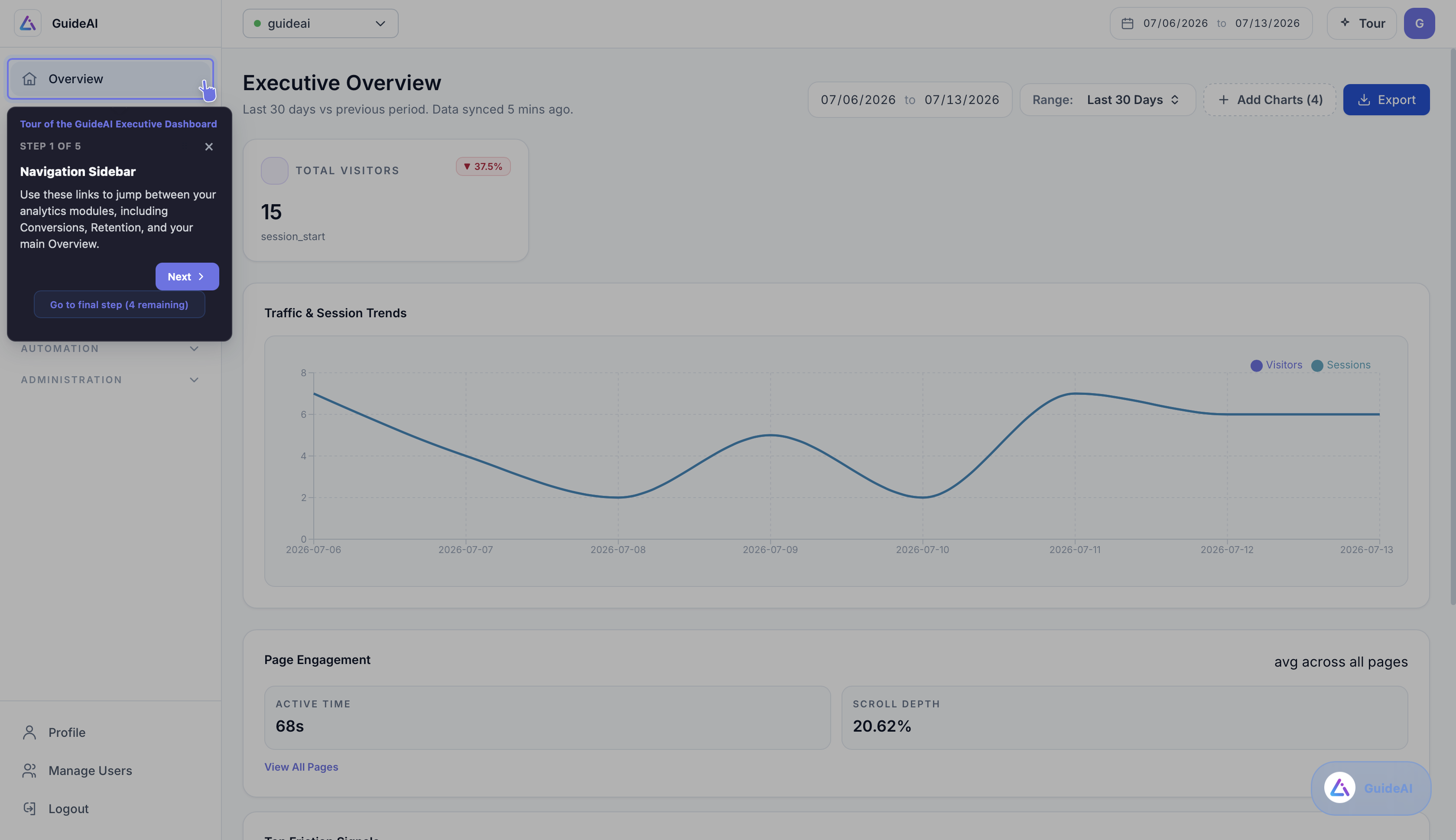The height and width of the screenshot is (840, 1456).
Task: Open the Overview sidebar link
Action: pos(110,78)
